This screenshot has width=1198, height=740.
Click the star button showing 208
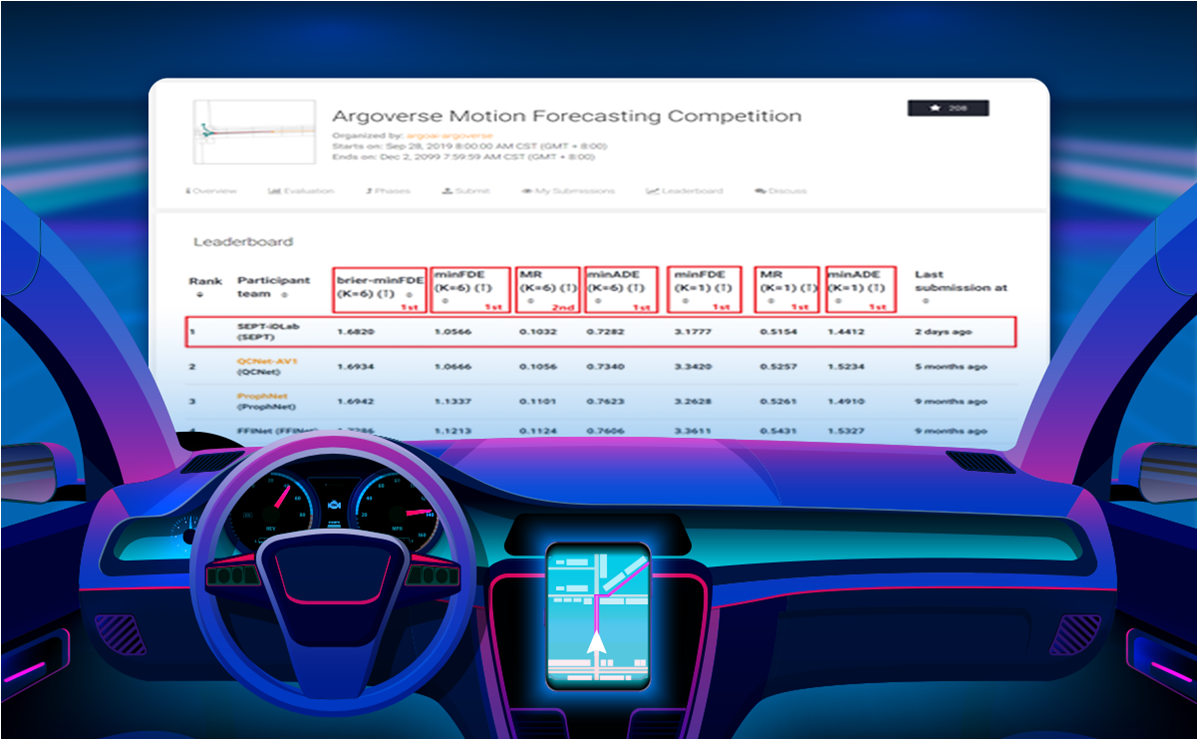[947, 108]
